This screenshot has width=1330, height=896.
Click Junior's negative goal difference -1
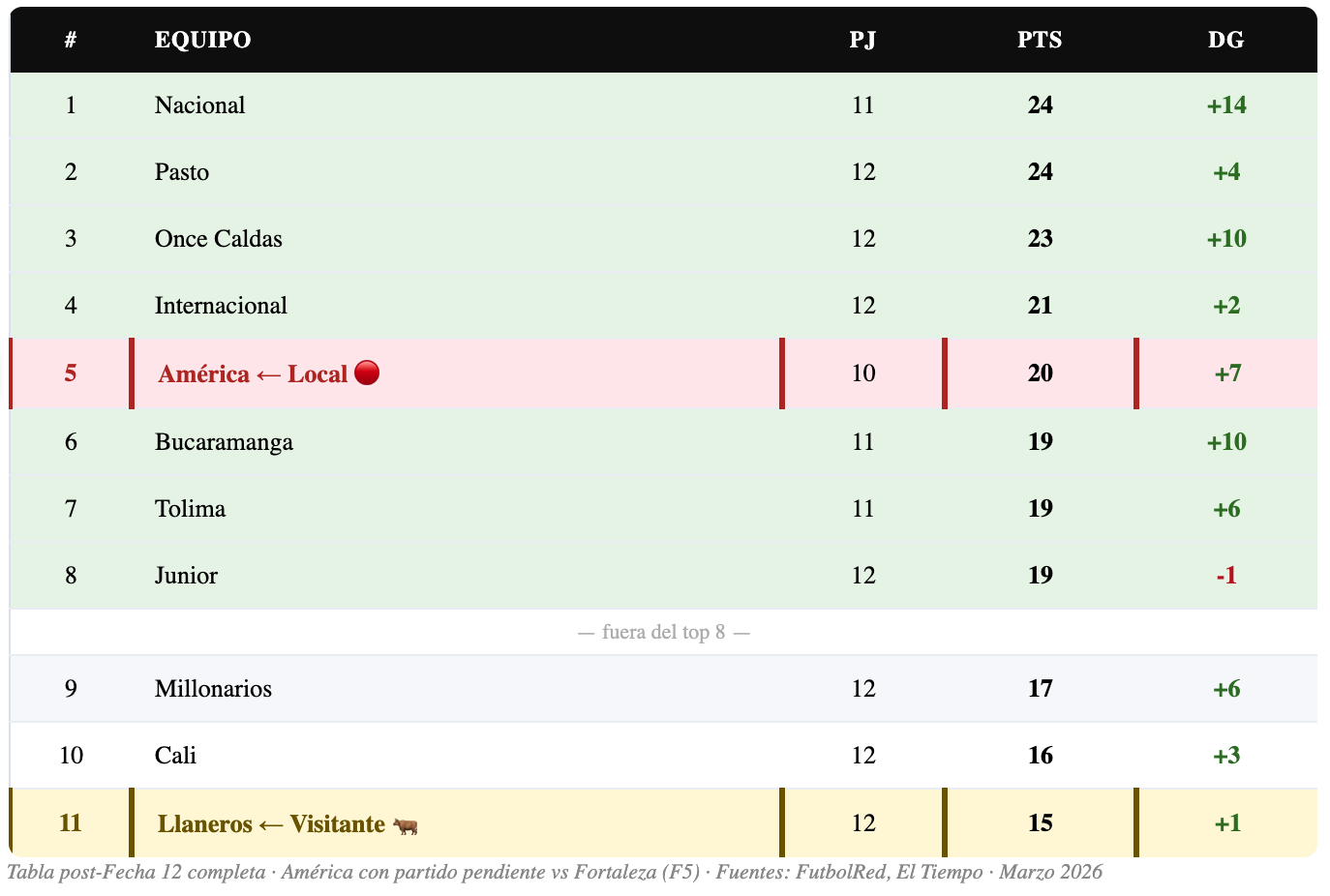click(1225, 576)
